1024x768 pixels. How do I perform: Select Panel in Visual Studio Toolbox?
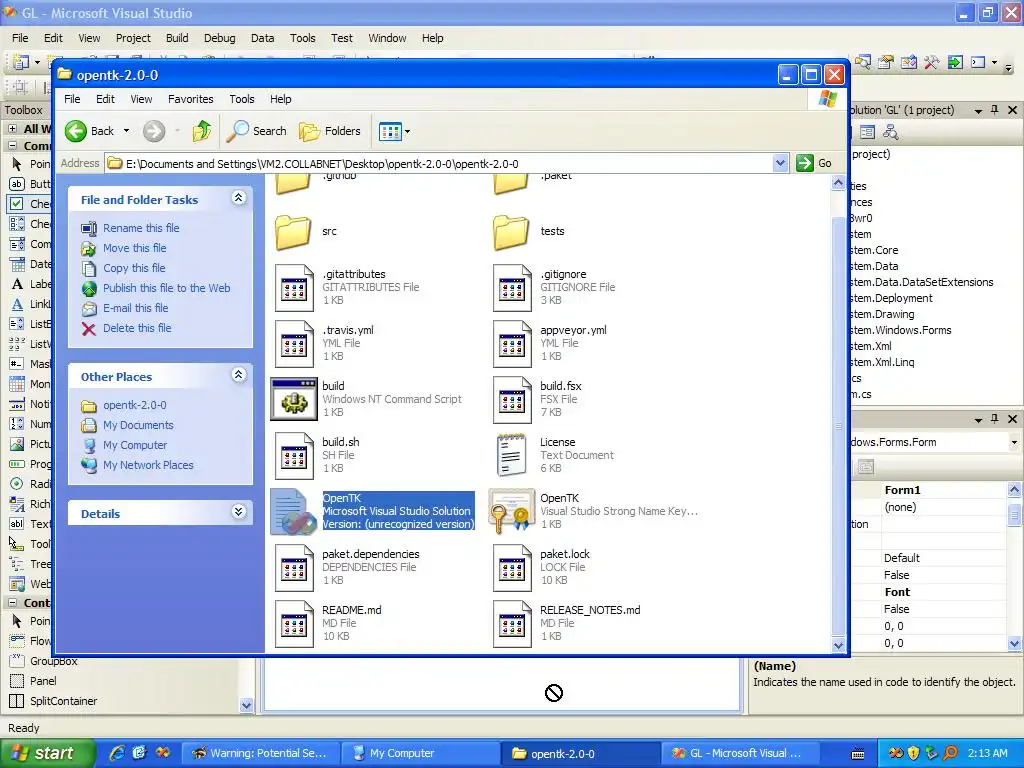(43, 681)
